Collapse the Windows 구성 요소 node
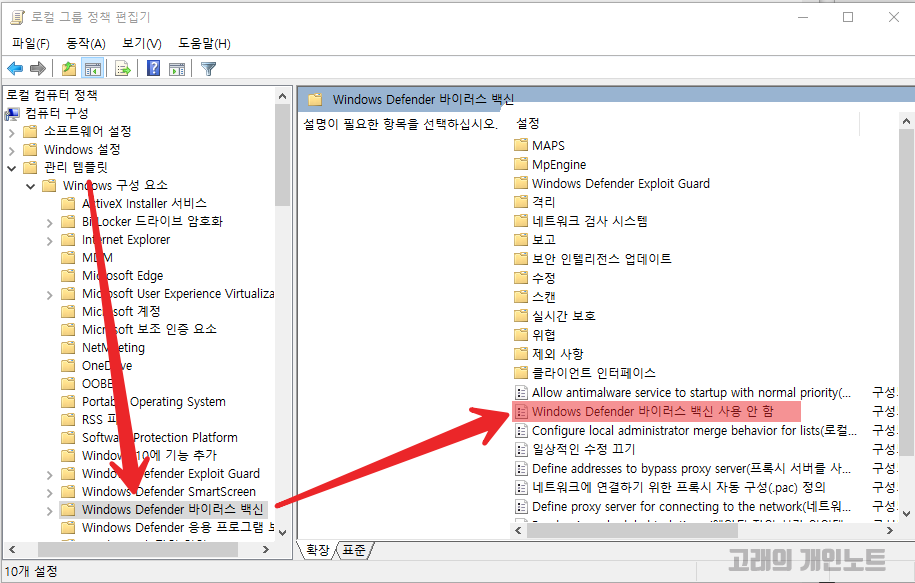Viewport: 915px width, 583px height. click(x=31, y=186)
